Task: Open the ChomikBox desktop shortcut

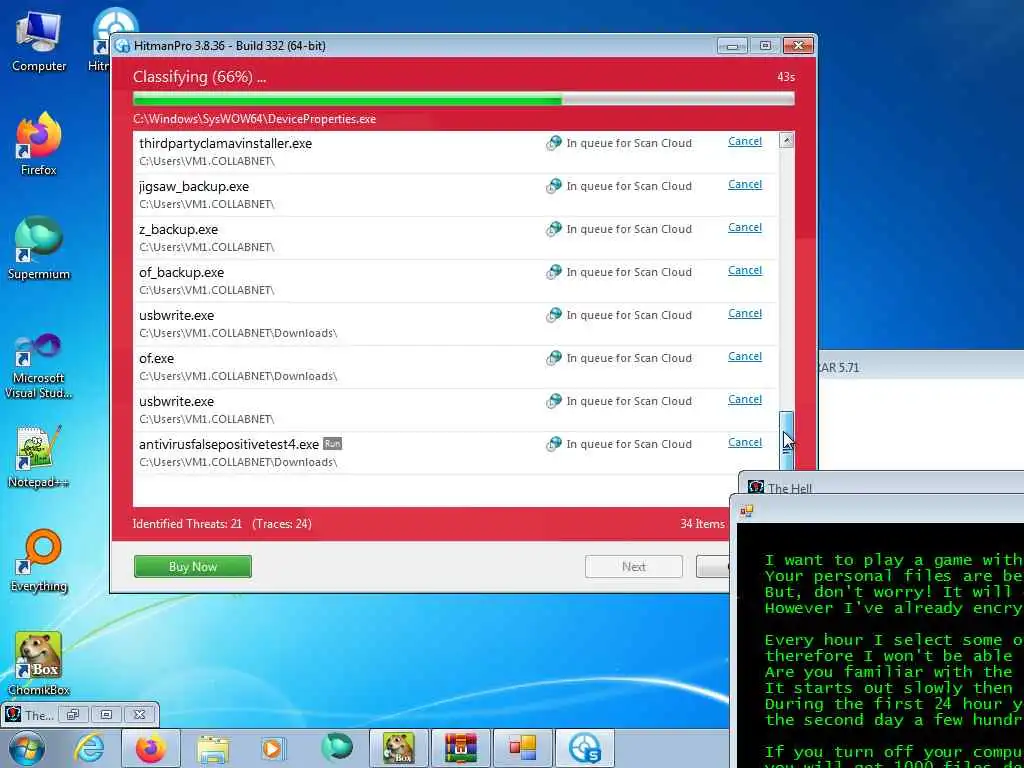Action: 39,663
